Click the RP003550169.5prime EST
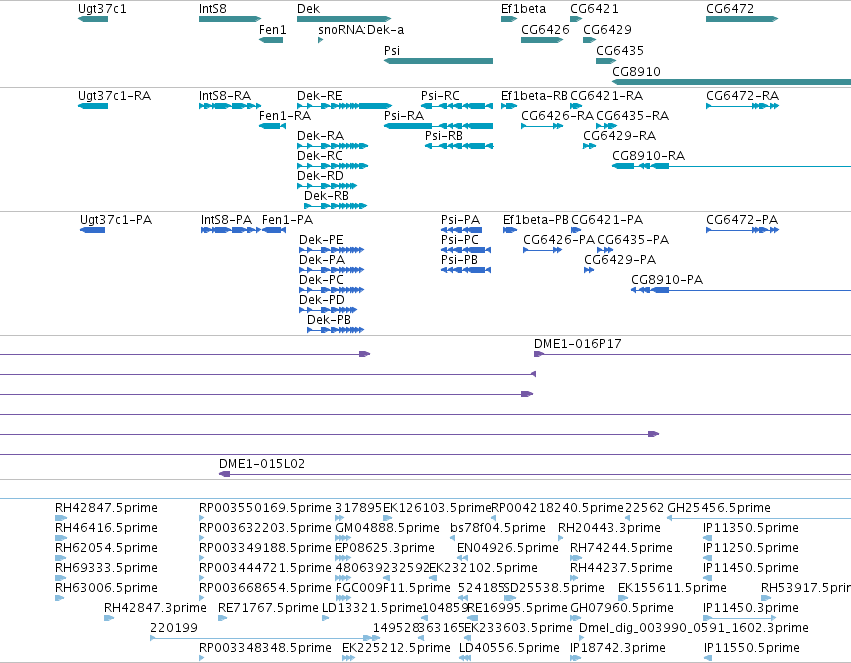 202,518
